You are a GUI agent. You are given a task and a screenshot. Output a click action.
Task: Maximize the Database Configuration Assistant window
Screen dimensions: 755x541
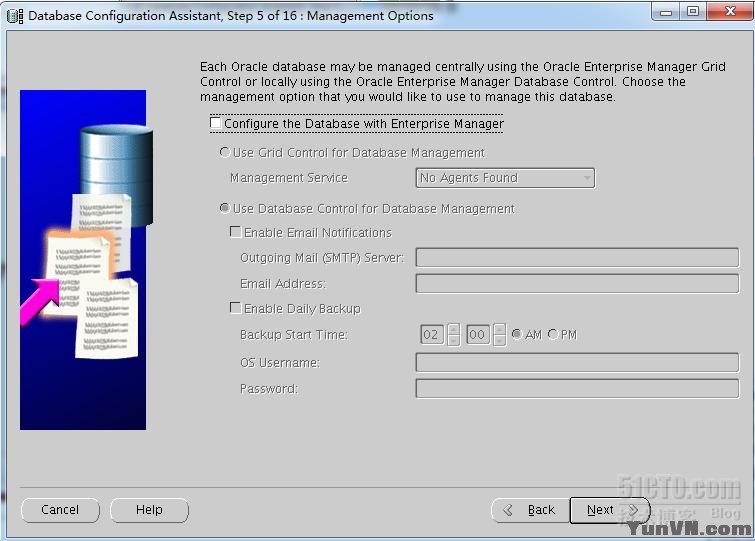[x=692, y=12]
